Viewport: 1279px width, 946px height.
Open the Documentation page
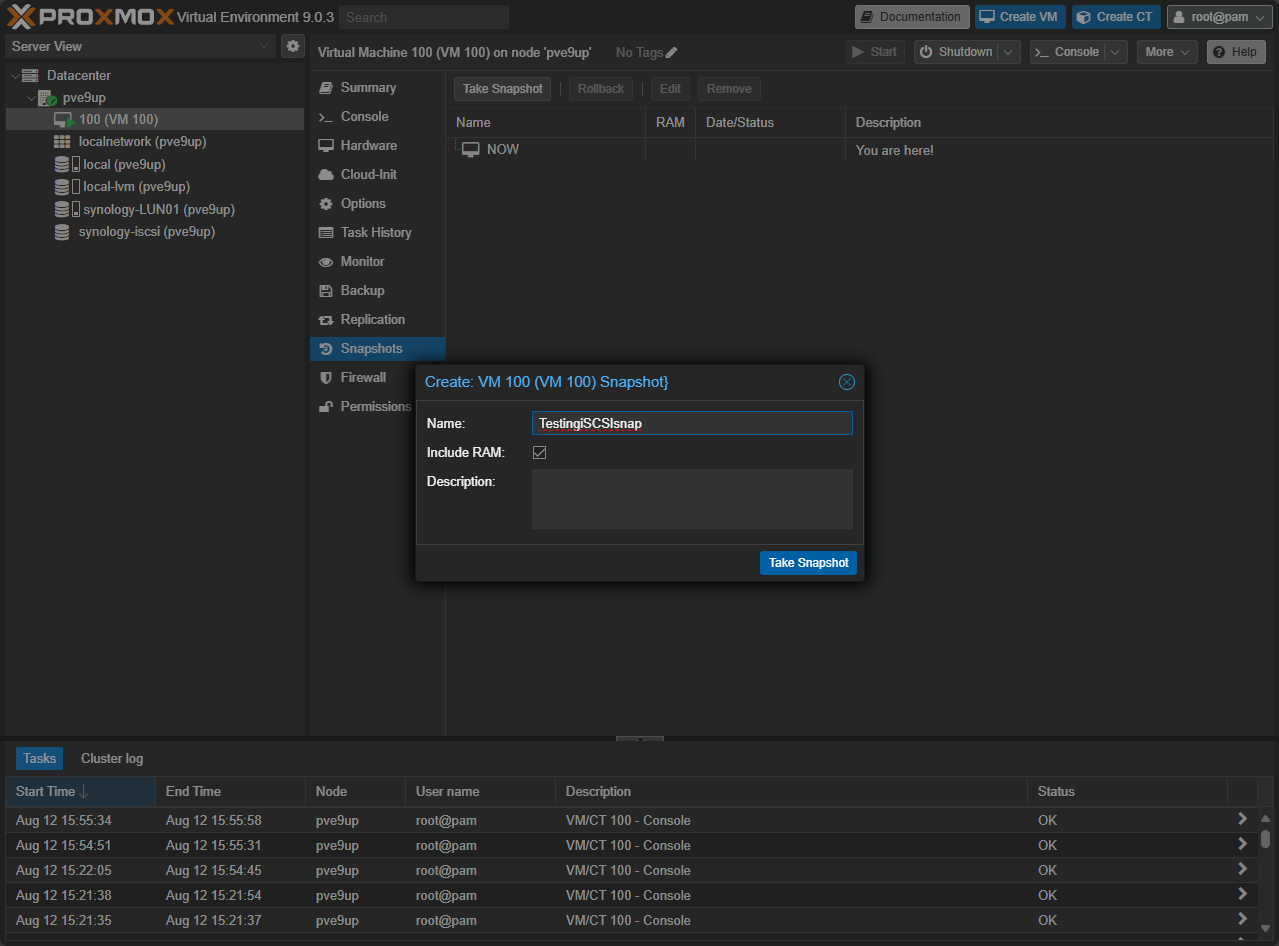click(x=910, y=16)
